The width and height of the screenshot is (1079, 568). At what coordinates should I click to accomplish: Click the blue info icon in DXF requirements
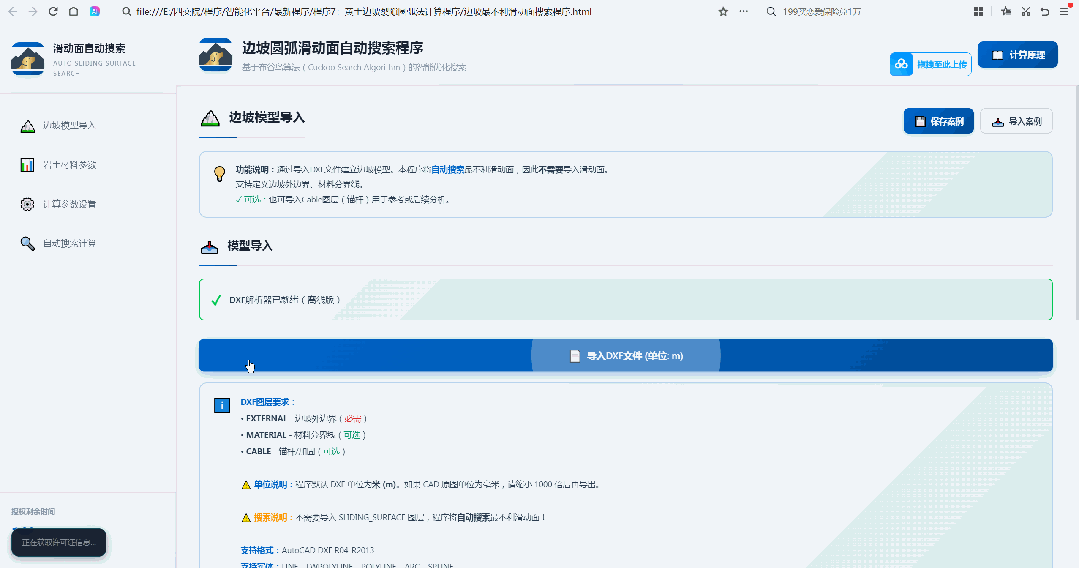(222, 405)
